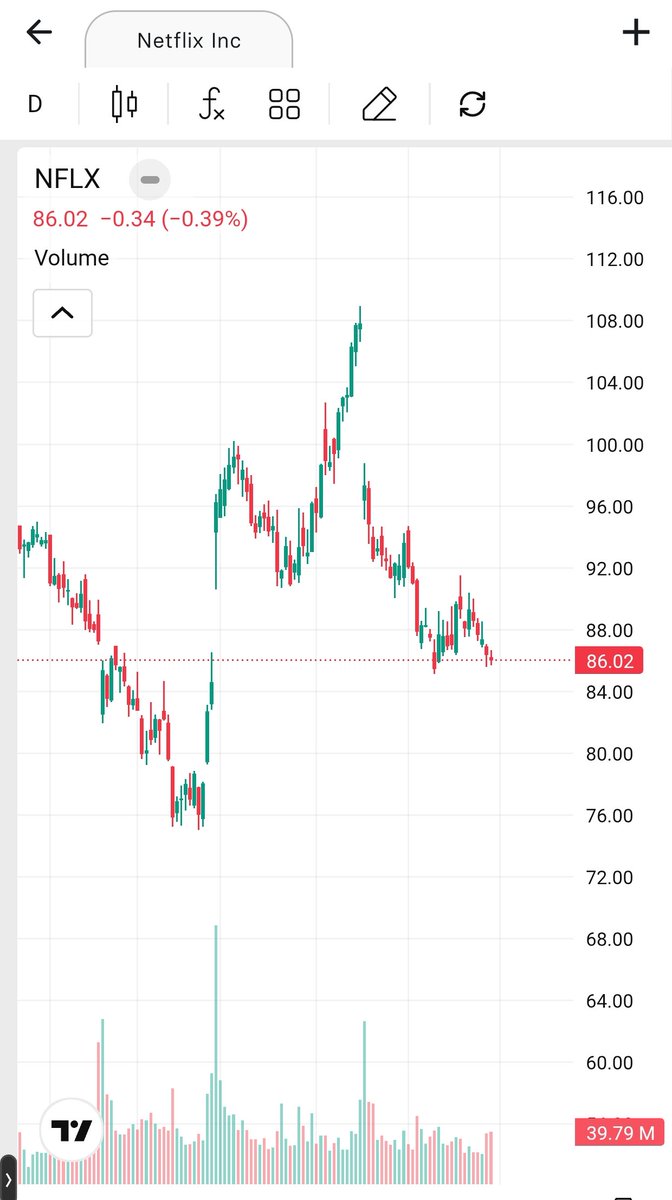Go back with the arrow icon
The image size is (672, 1200).
tap(39, 32)
